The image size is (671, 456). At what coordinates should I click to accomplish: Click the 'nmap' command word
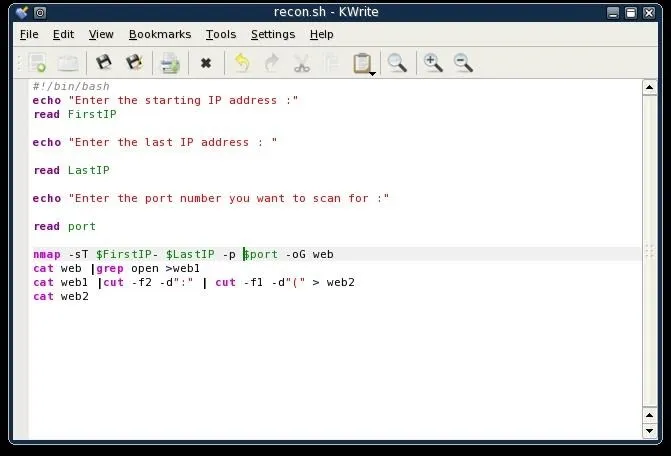[x=47, y=255]
